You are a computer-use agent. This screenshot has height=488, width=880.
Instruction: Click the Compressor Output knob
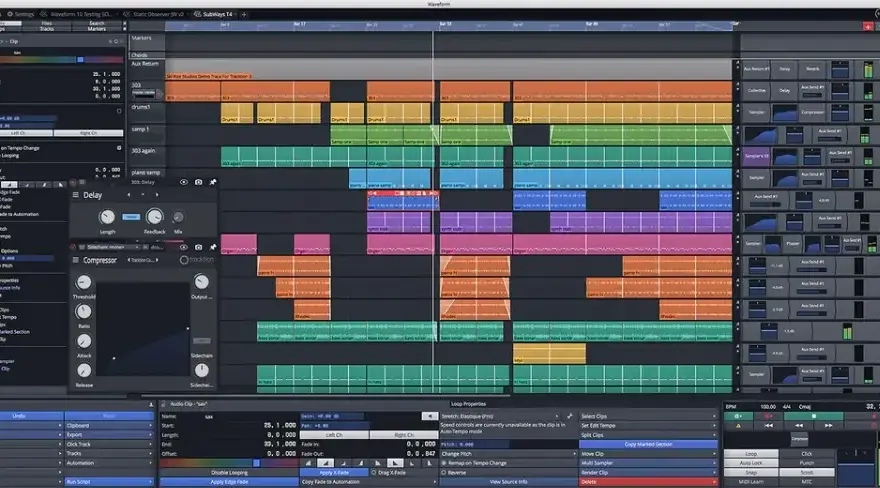click(x=201, y=282)
